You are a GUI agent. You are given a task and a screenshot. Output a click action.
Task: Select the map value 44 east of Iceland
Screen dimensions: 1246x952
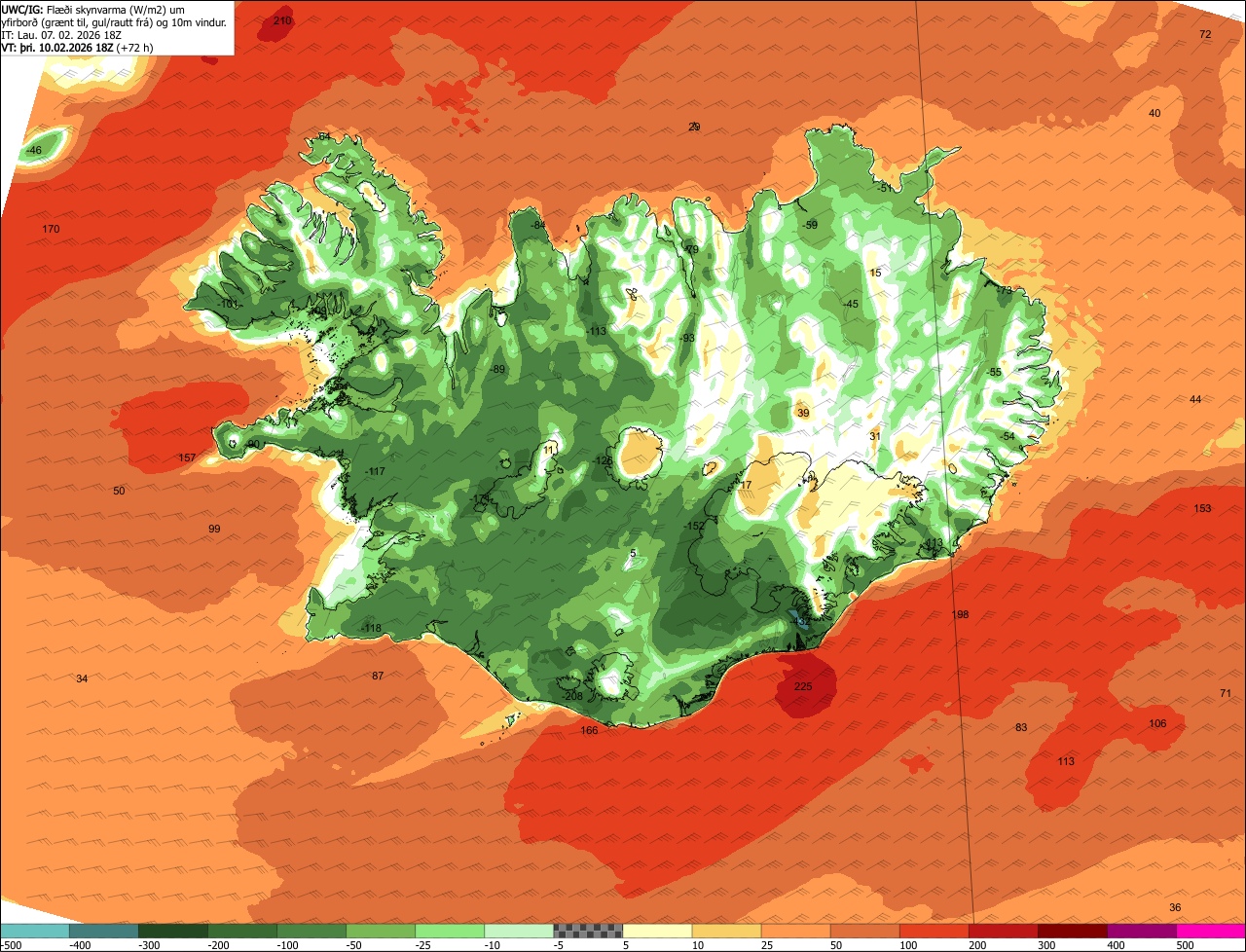1195,400
